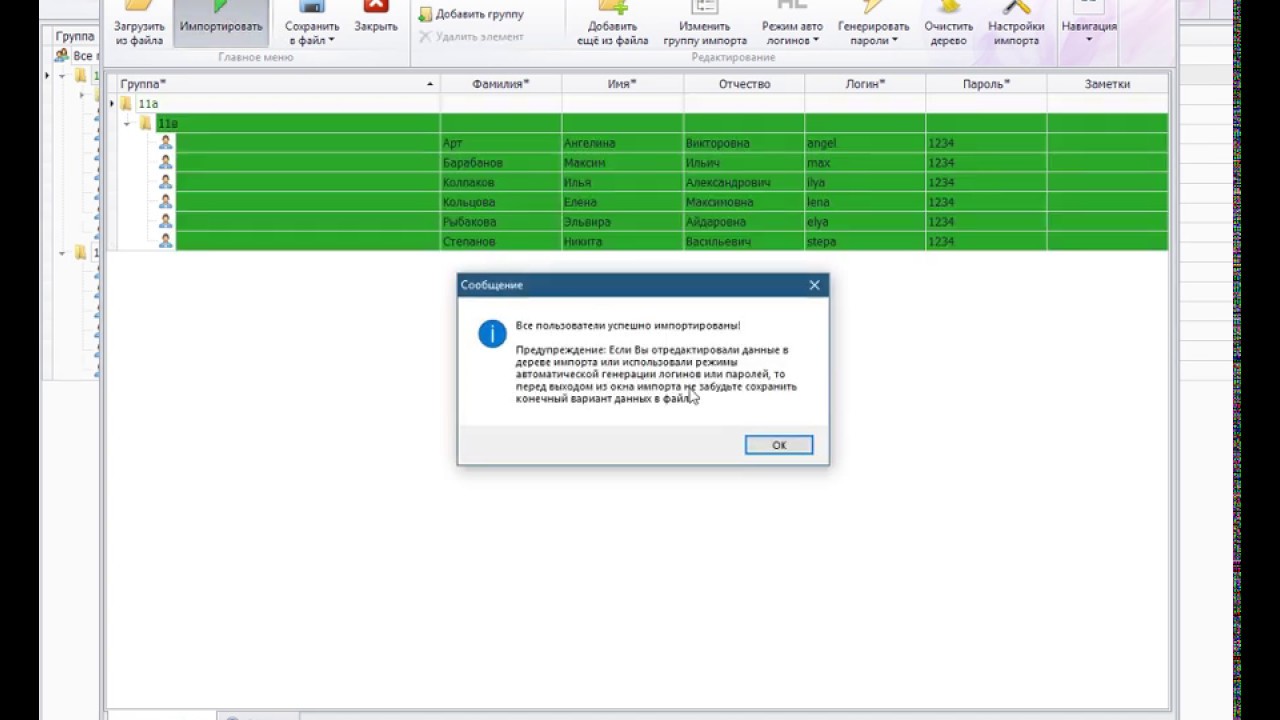Click the Отчество column header
The height and width of the screenshot is (720, 1280).
click(744, 84)
